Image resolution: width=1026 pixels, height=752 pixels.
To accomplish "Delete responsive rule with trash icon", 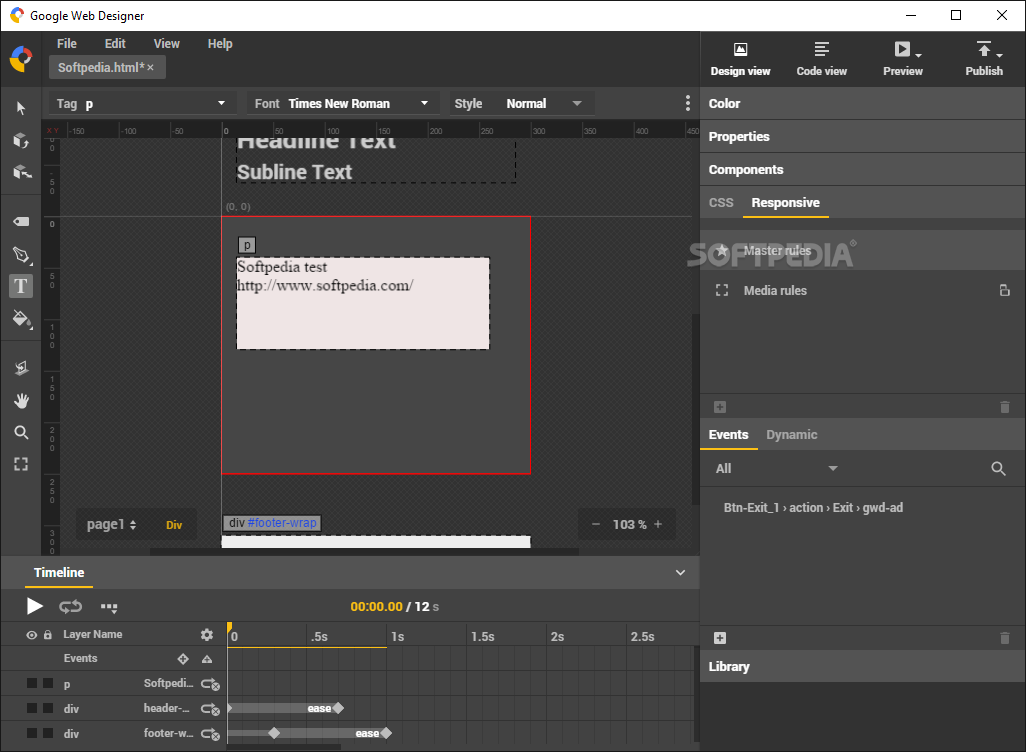I will (x=1005, y=407).
